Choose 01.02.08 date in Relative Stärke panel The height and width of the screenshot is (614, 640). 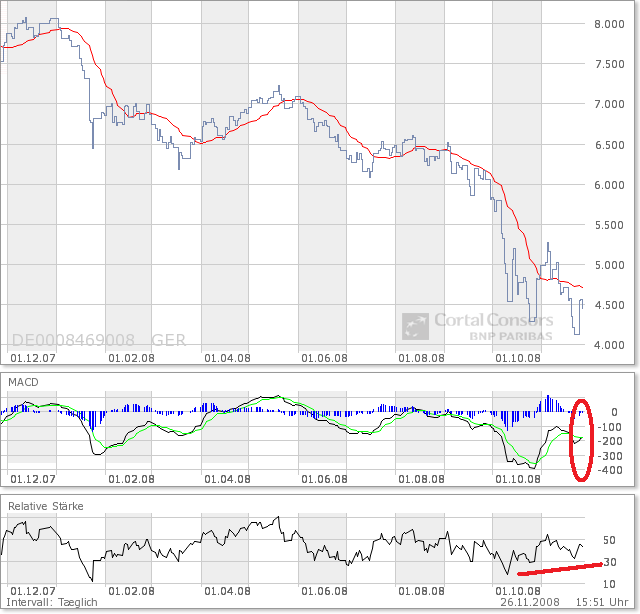pyautogui.click(x=131, y=591)
